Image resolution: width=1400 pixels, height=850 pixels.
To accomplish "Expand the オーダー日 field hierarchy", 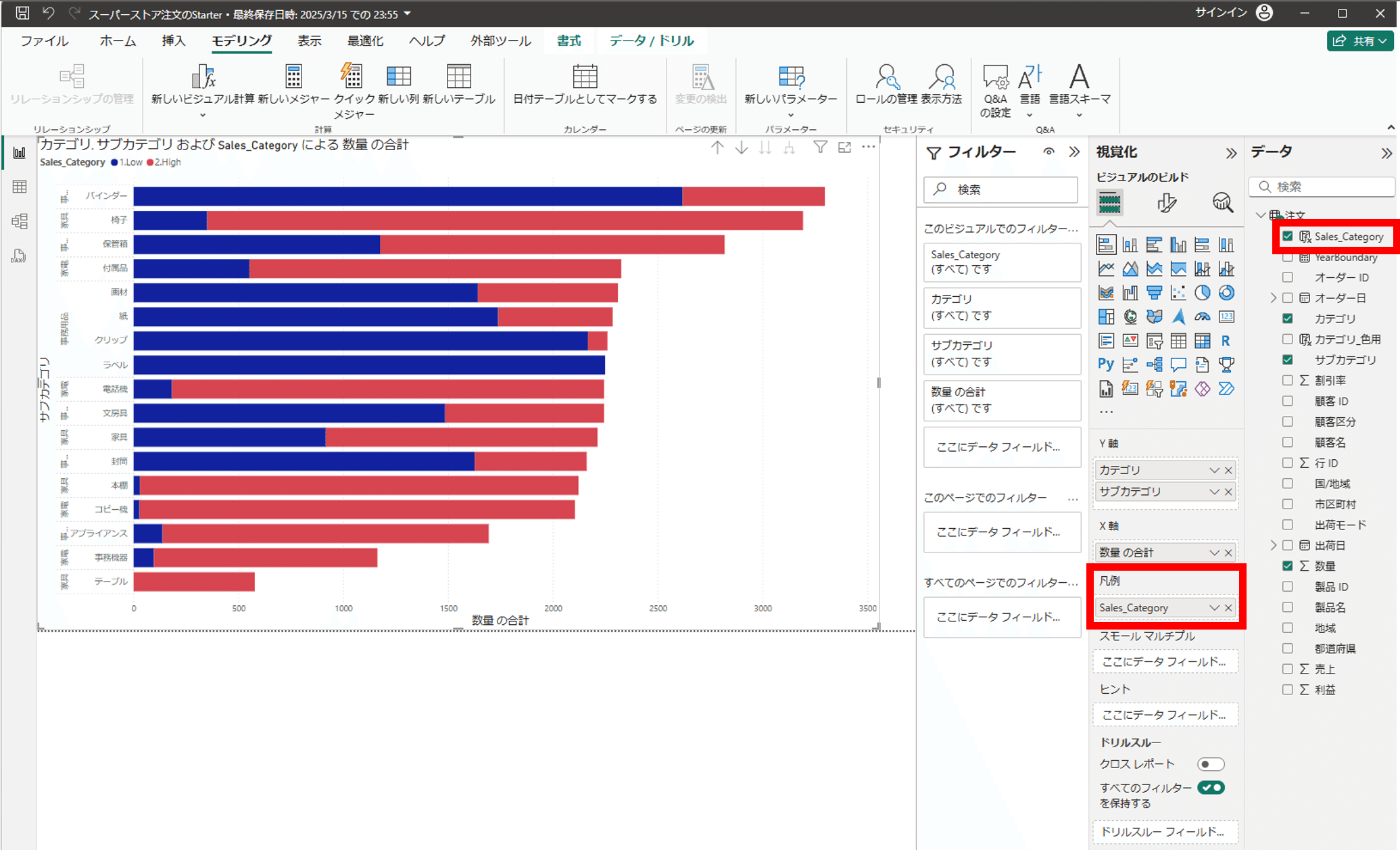I will [1274, 298].
